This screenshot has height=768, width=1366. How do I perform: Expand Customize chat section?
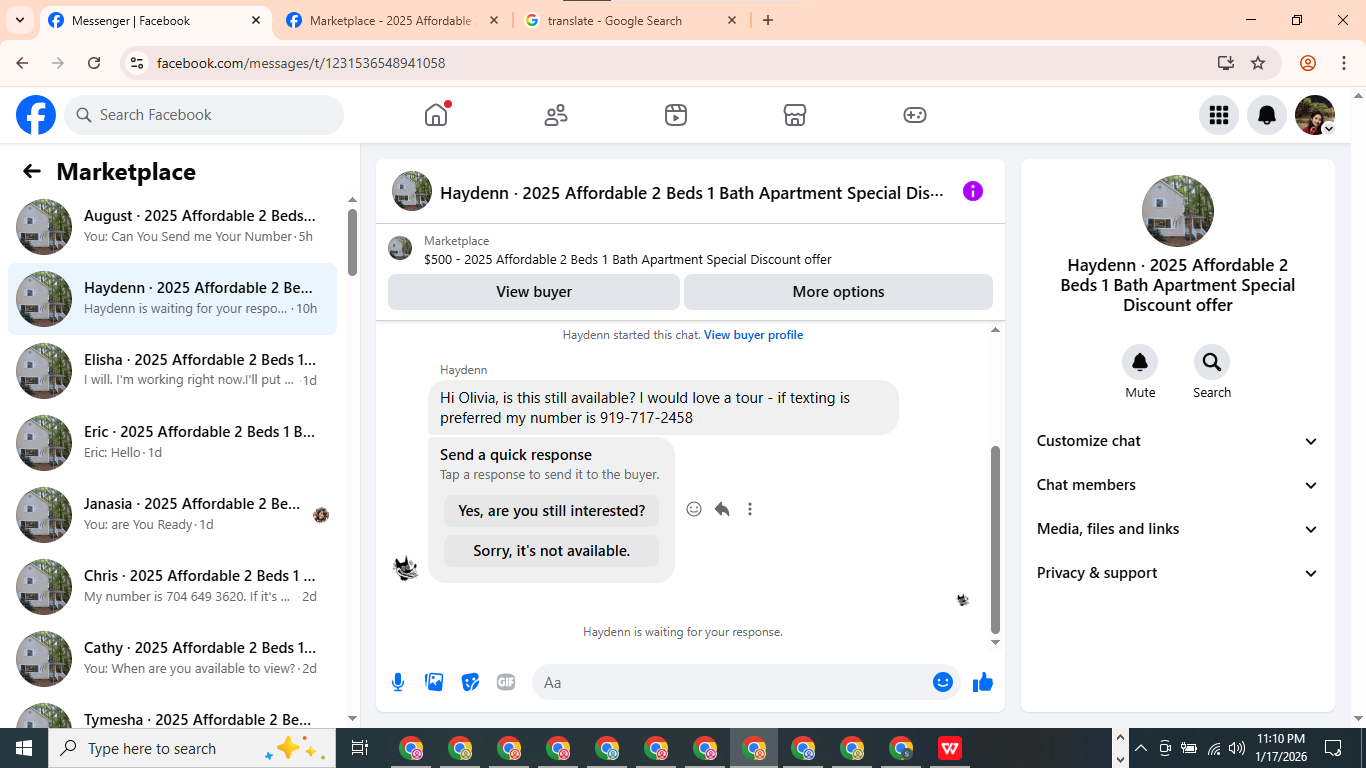coord(1178,441)
